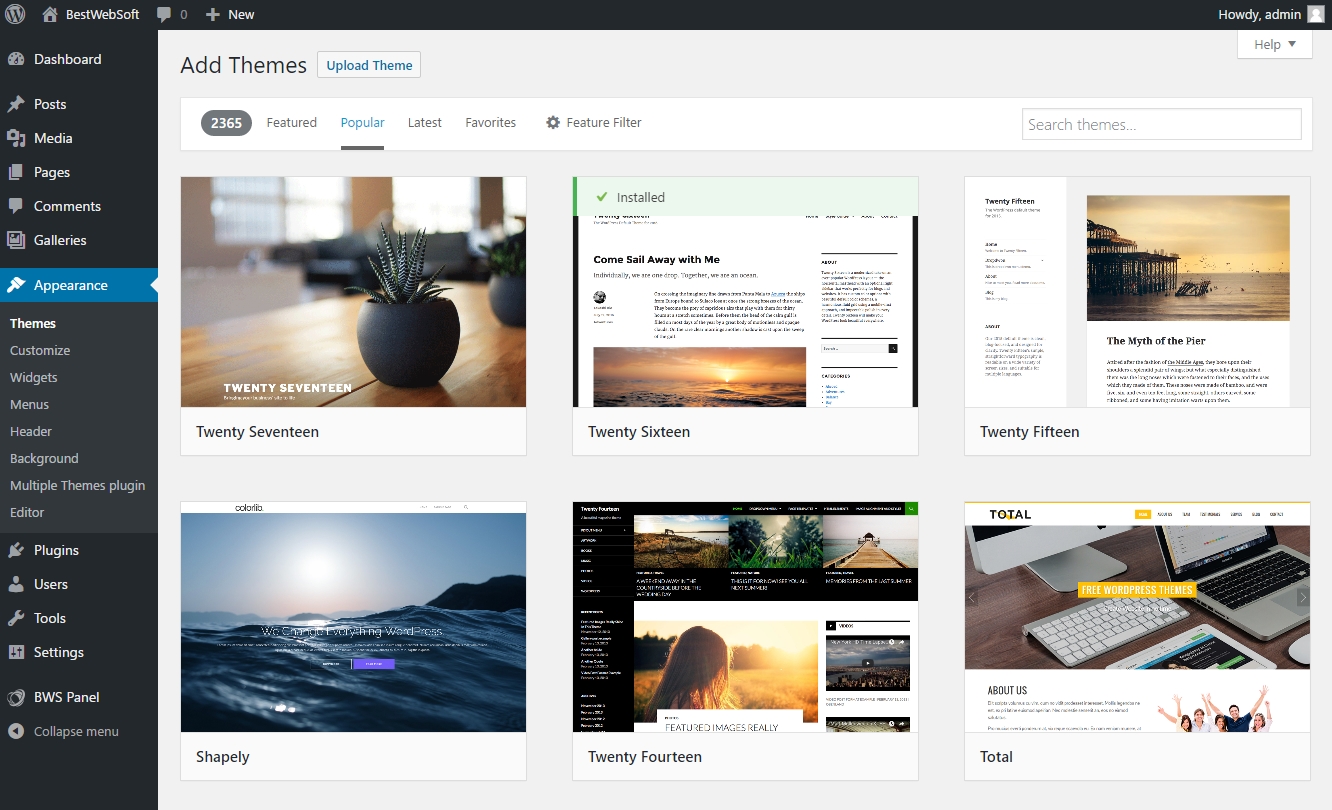Click the Comments bubble icon in the sidebar

[x=16, y=206]
